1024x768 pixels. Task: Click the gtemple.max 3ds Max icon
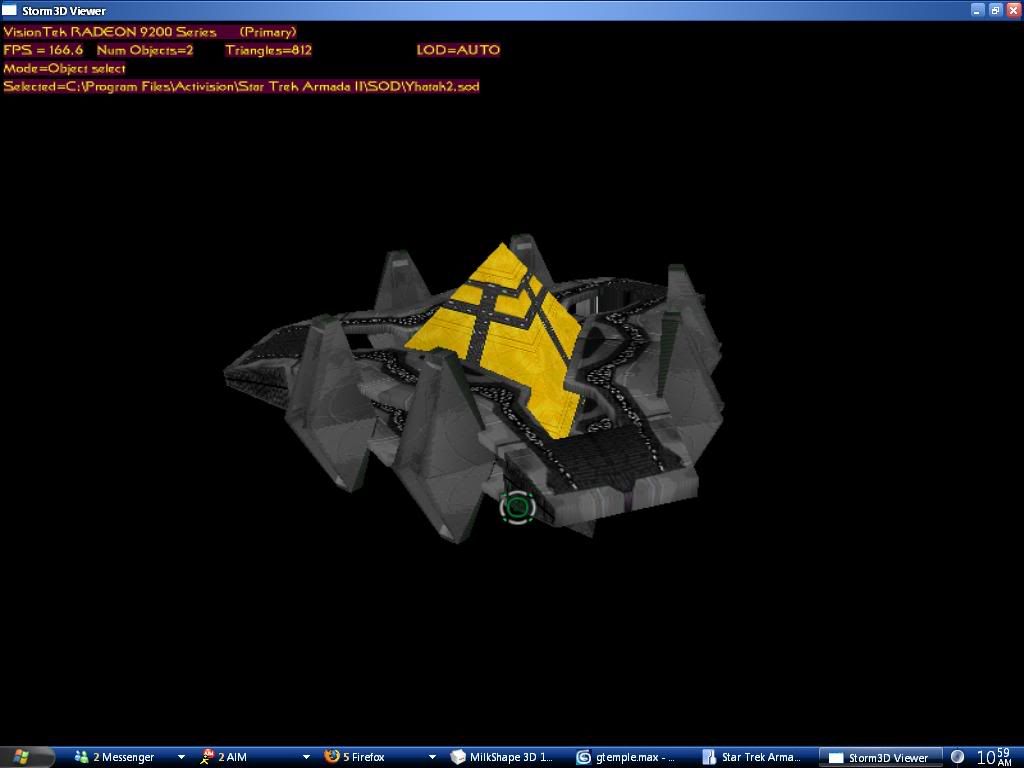point(583,757)
